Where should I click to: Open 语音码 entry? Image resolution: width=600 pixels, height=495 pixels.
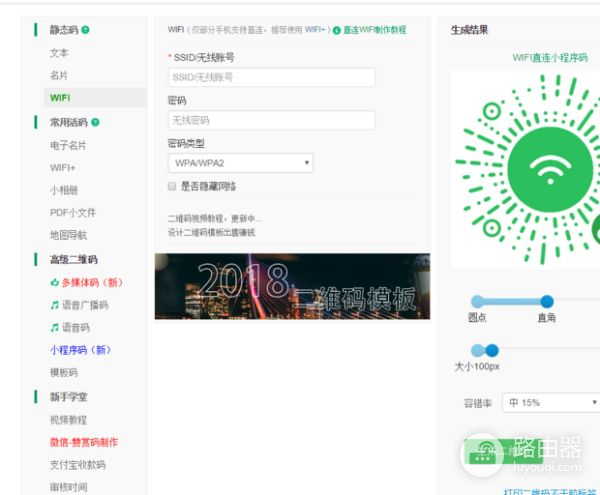point(76,327)
